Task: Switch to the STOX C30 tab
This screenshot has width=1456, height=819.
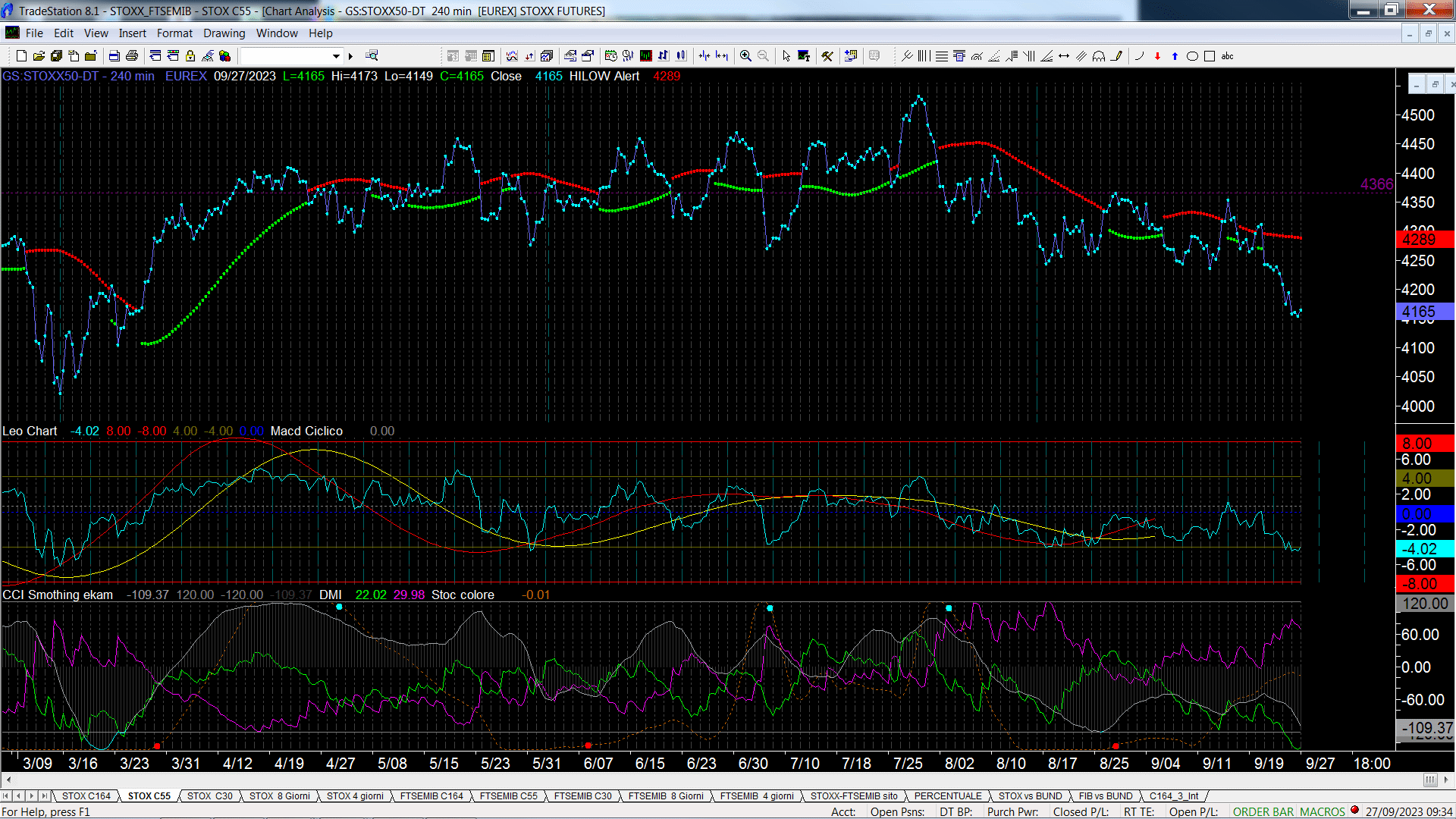Action: click(209, 796)
